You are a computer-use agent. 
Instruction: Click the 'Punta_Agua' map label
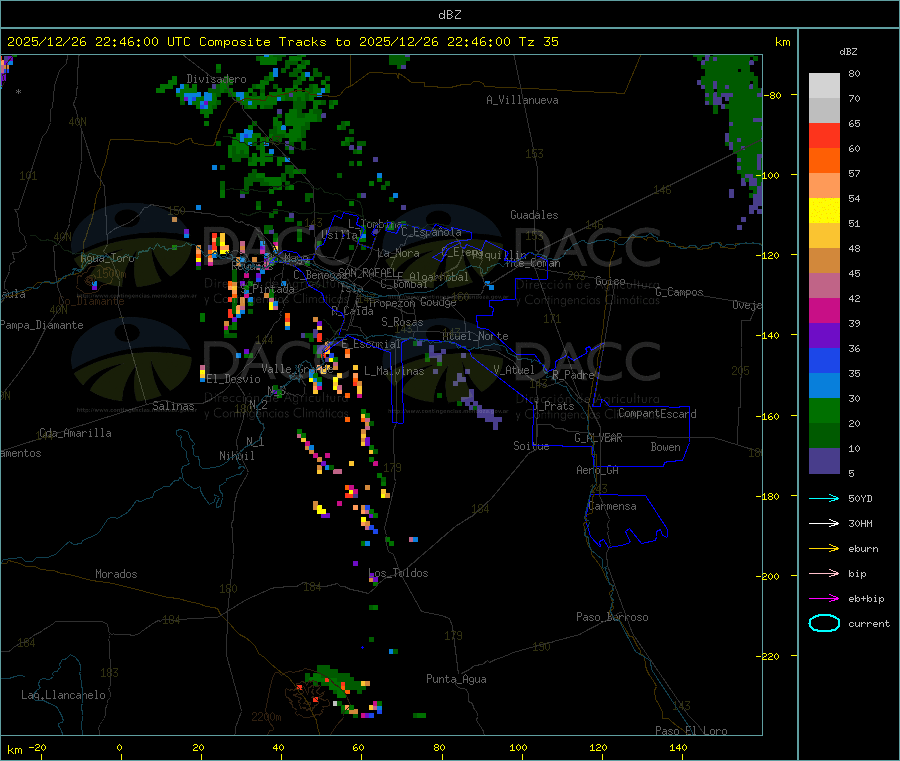click(x=456, y=679)
